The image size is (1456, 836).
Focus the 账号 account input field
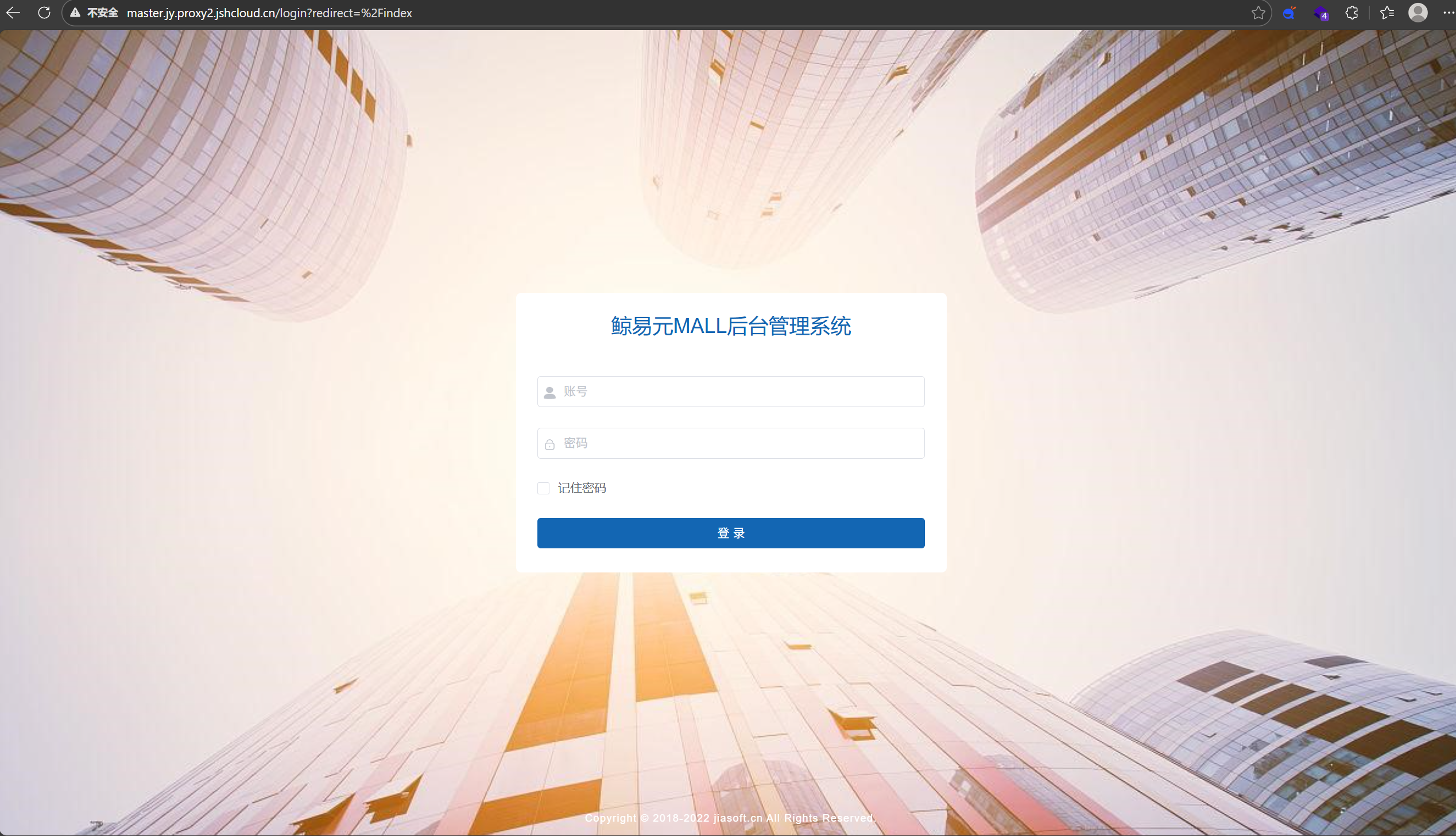click(x=741, y=392)
